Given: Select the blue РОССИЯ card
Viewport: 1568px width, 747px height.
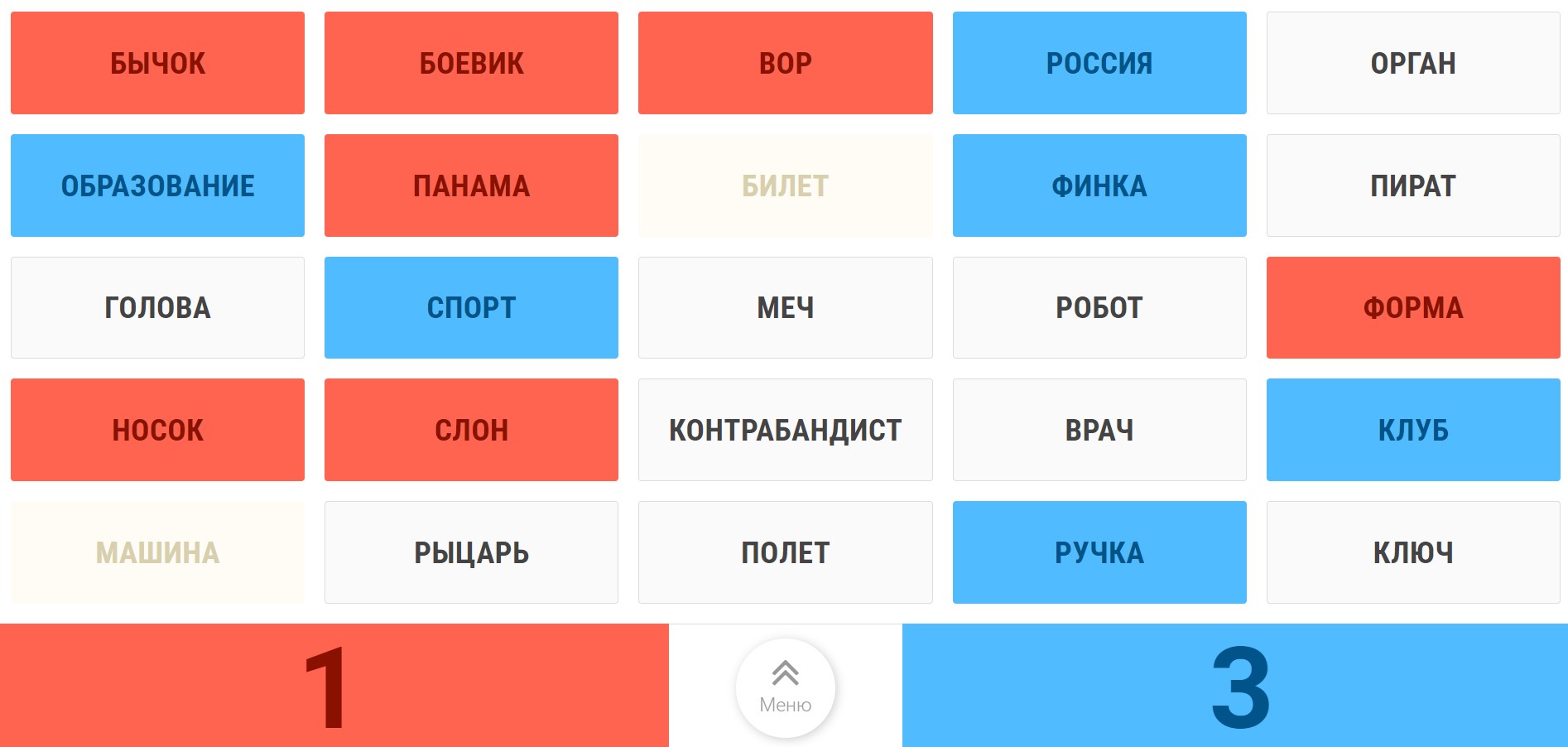Looking at the screenshot, I should [1099, 62].
